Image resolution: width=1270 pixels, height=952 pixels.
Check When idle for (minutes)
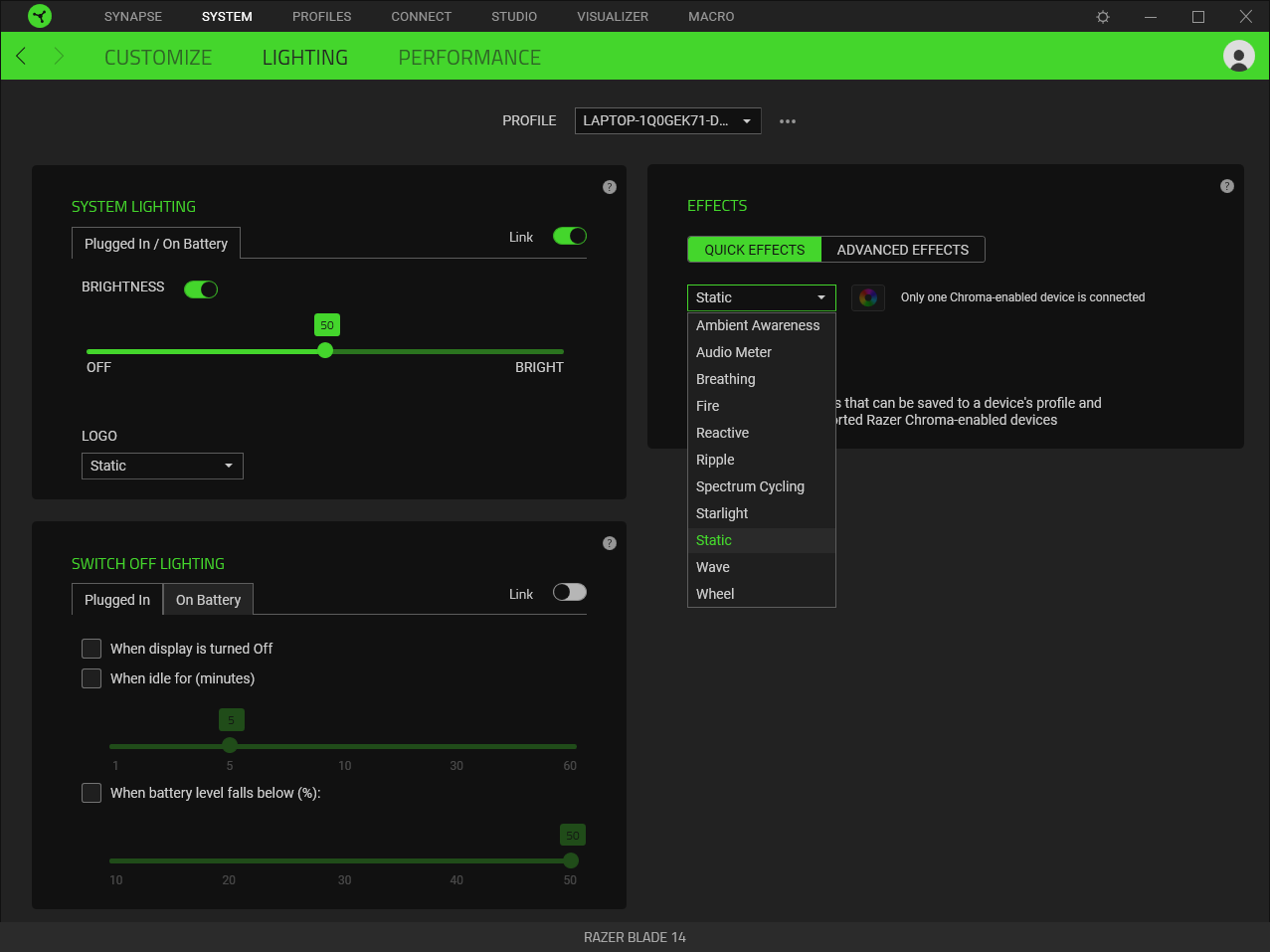(x=91, y=678)
